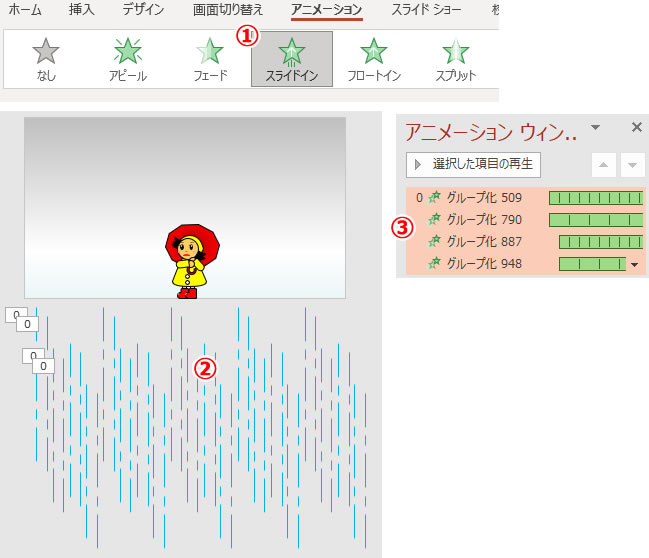Screen dimensions: 649x558
Task: Choose the スプリット animation effect
Action: (x=455, y=59)
